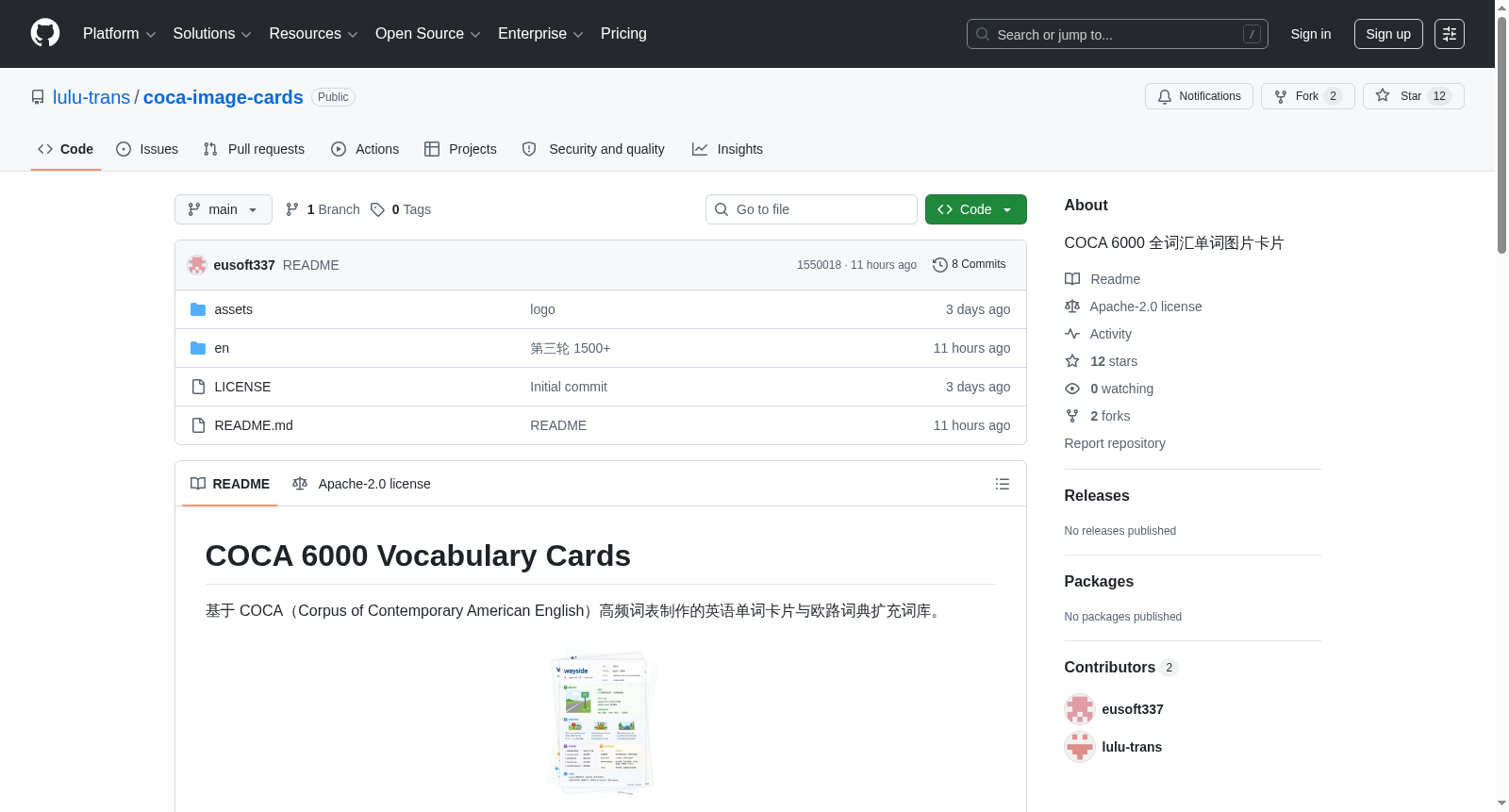
Task: Click the Star icon in Star button
Action: [x=1383, y=95]
